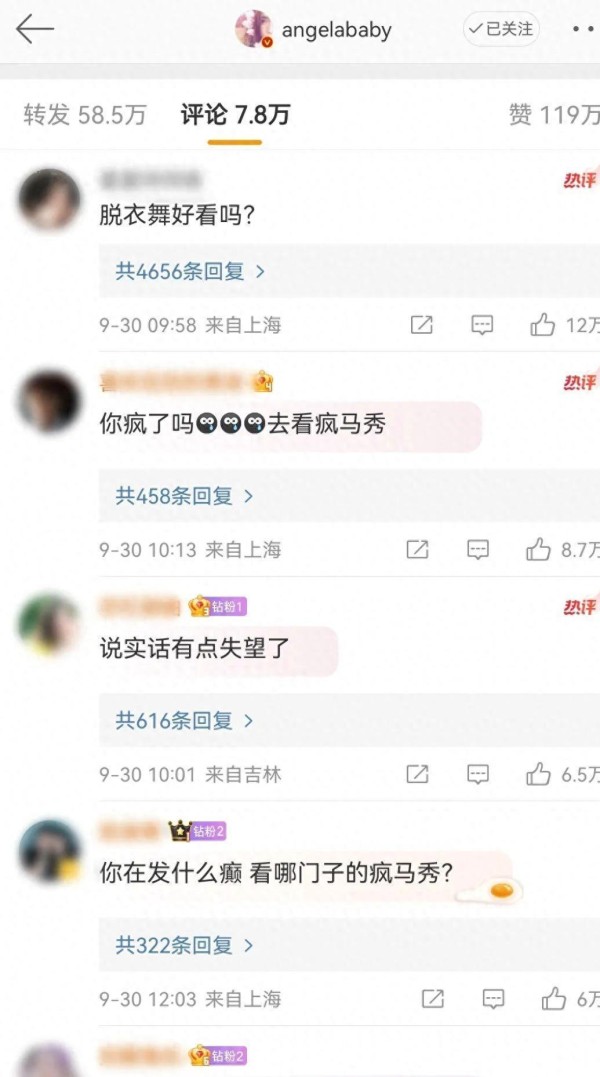This screenshot has height=1077, width=600.
Task: Share the 脱衣舞好看吗 comment
Action: (x=422, y=325)
